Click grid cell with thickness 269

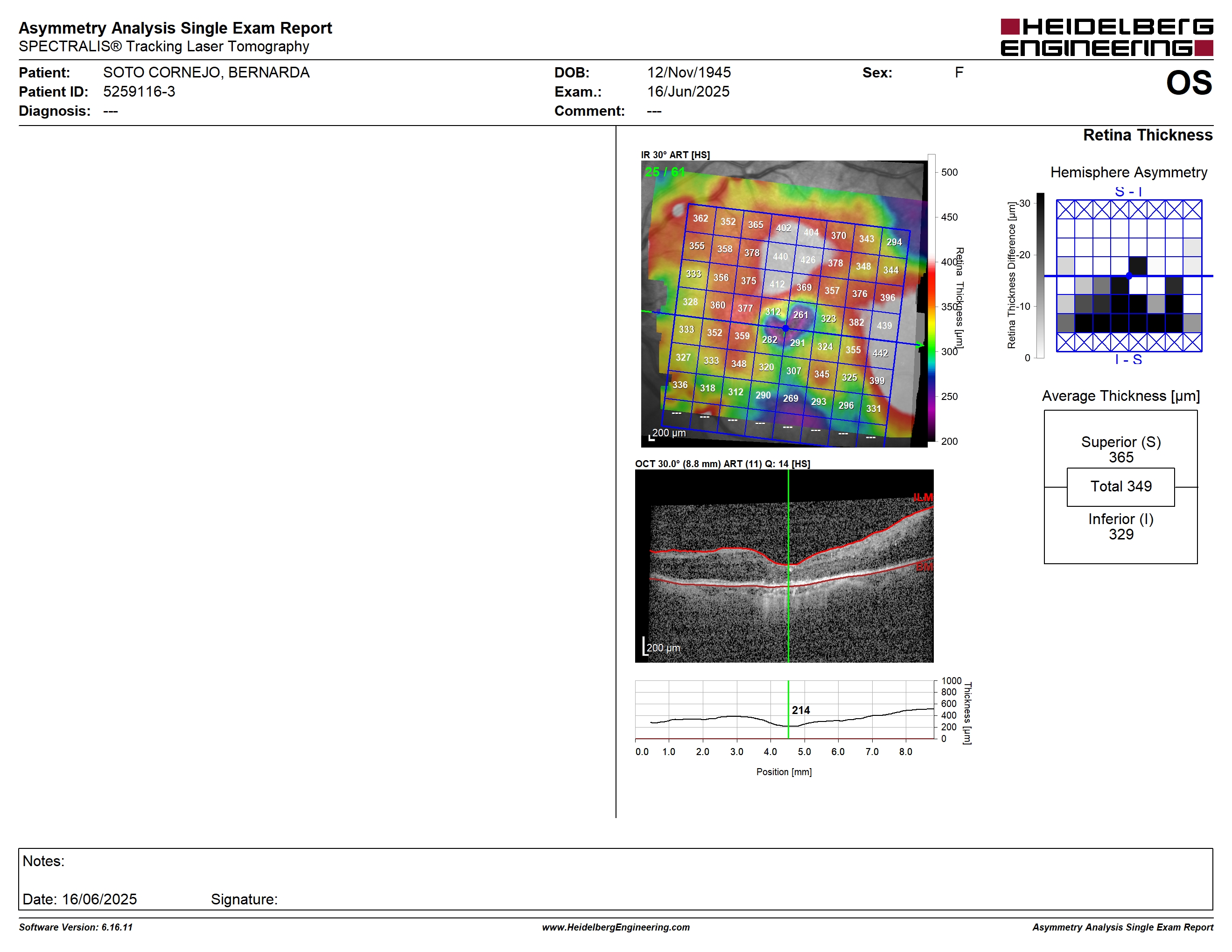click(791, 398)
